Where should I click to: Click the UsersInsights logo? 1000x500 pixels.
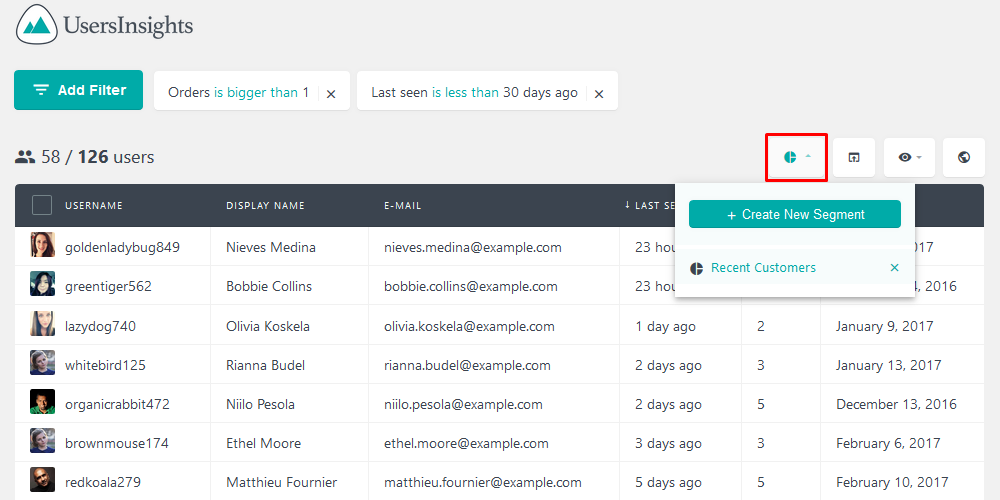pyautogui.click(x=105, y=26)
